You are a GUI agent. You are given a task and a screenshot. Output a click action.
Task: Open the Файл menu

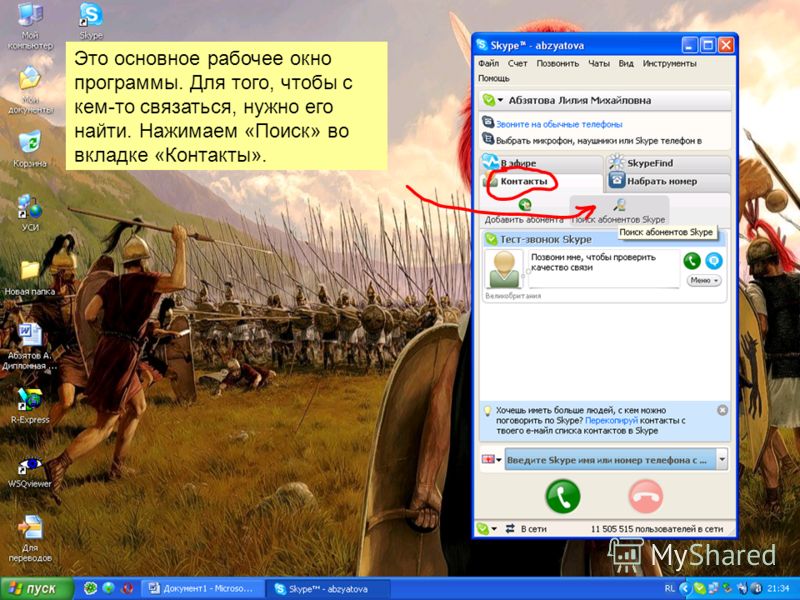point(488,63)
